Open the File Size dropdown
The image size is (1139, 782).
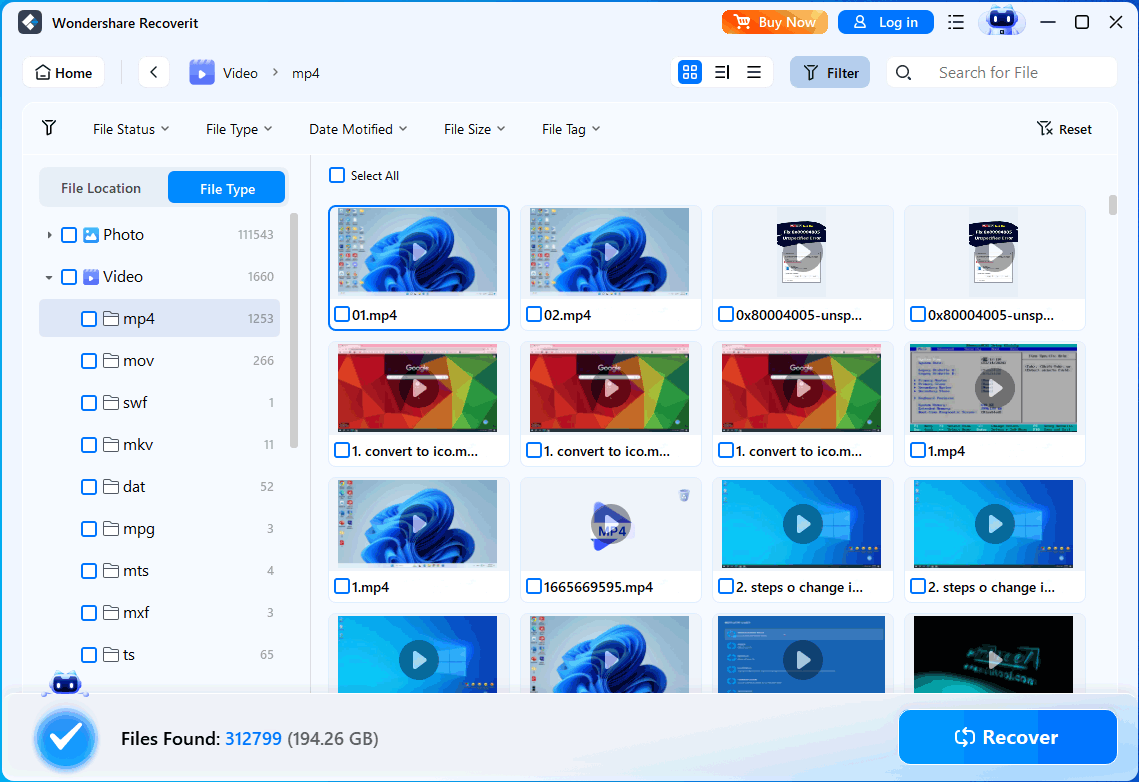tap(474, 129)
